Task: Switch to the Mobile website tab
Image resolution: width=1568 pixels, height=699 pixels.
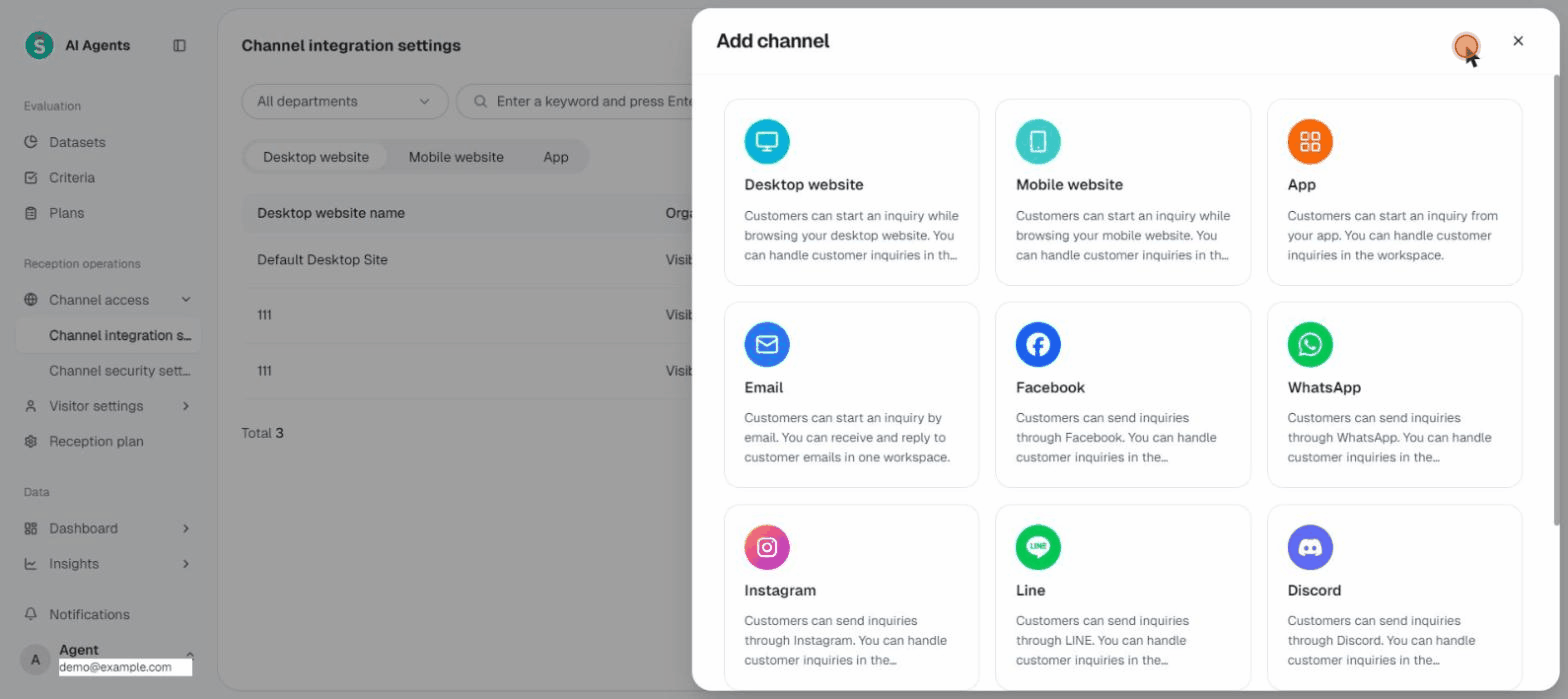Action: 456,157
